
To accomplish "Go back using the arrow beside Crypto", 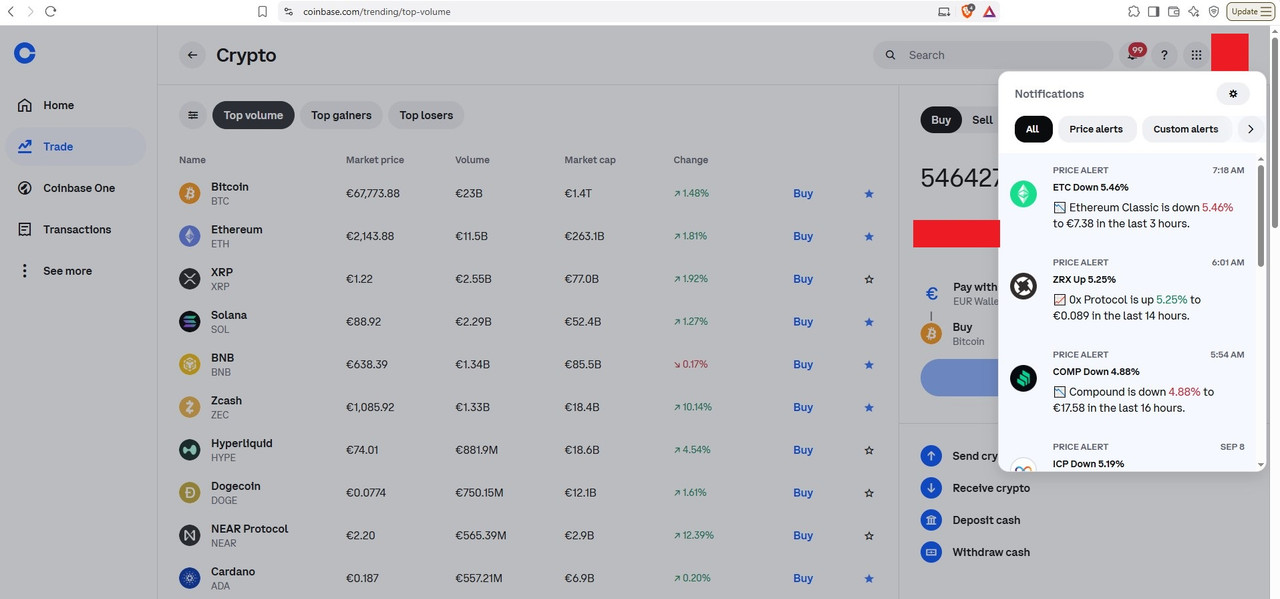I will click(192, 55).
